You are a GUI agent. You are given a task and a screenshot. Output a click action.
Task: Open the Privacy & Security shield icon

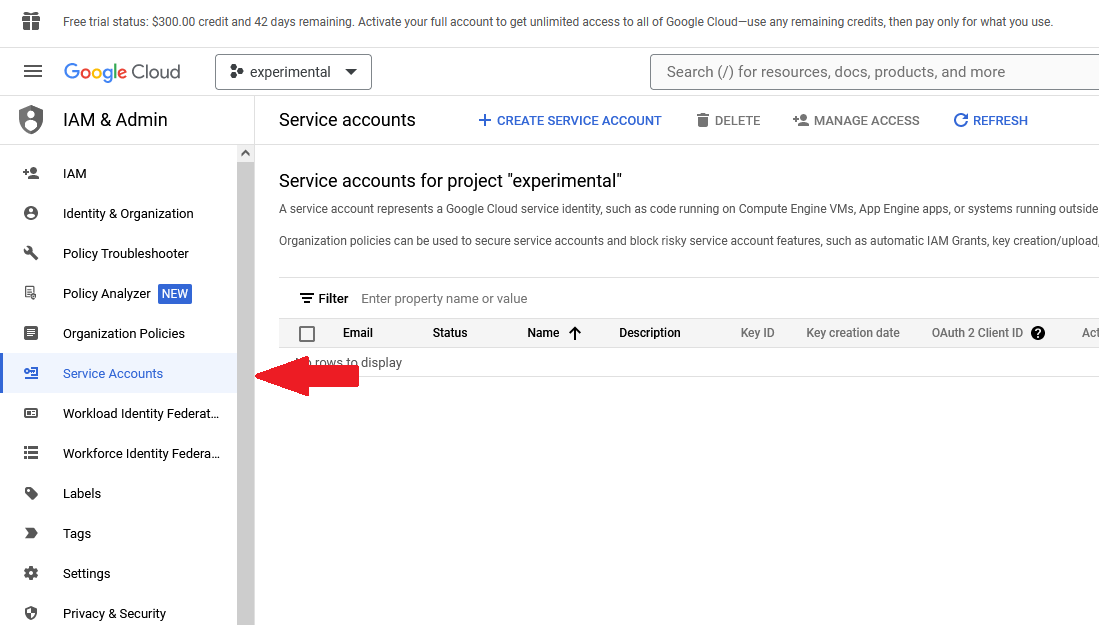33,613
